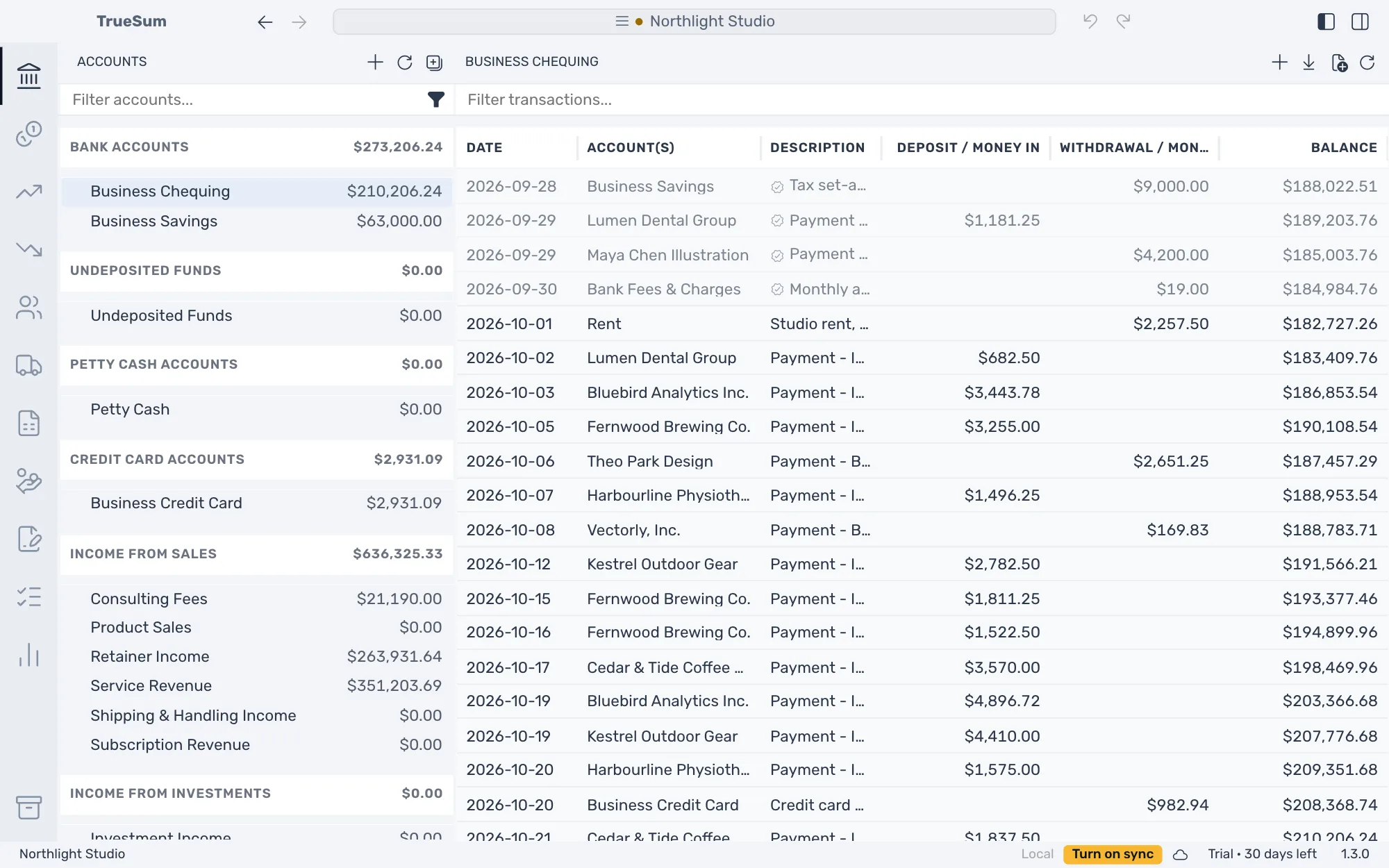This screenshot has height=868, width=1389.
Task: Redo the last action
Action: 1124,22
